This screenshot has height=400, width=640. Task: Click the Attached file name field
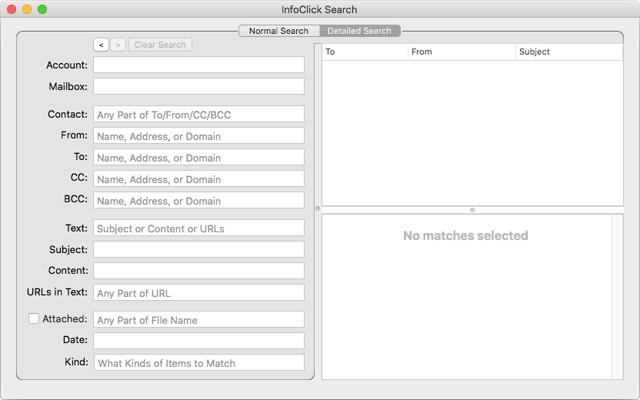tap(199, 320)
